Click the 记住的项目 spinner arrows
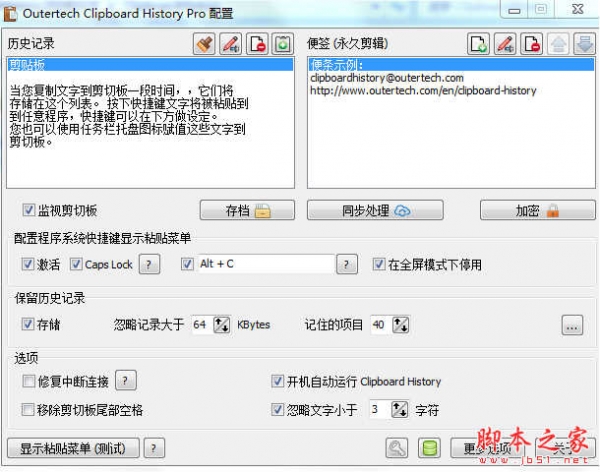Image resolution: width=600 pixels, height=472 pixels. 401,325
